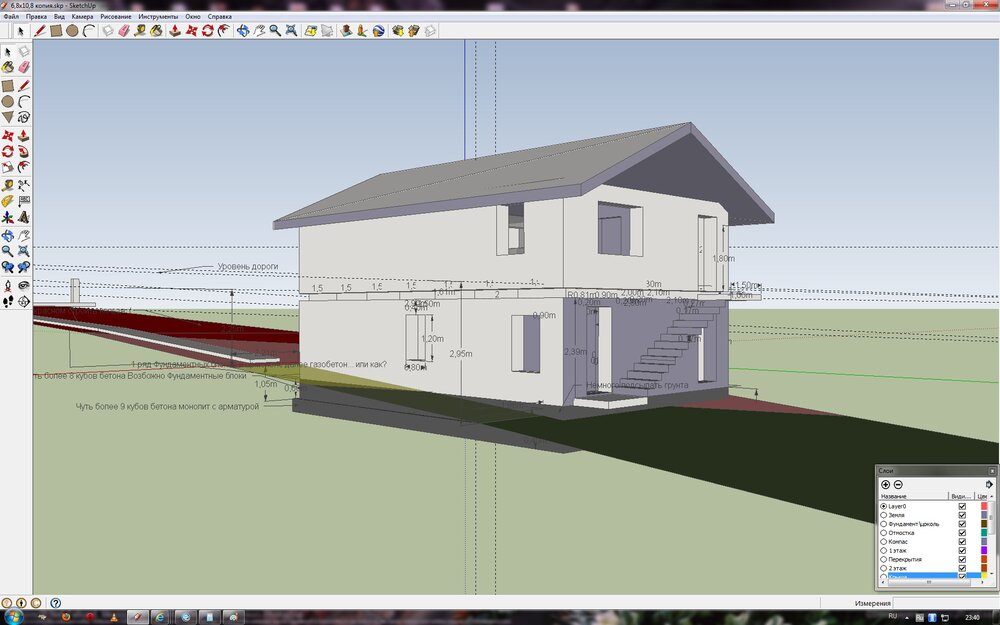Open the Инструменты menu

[159, 17]
